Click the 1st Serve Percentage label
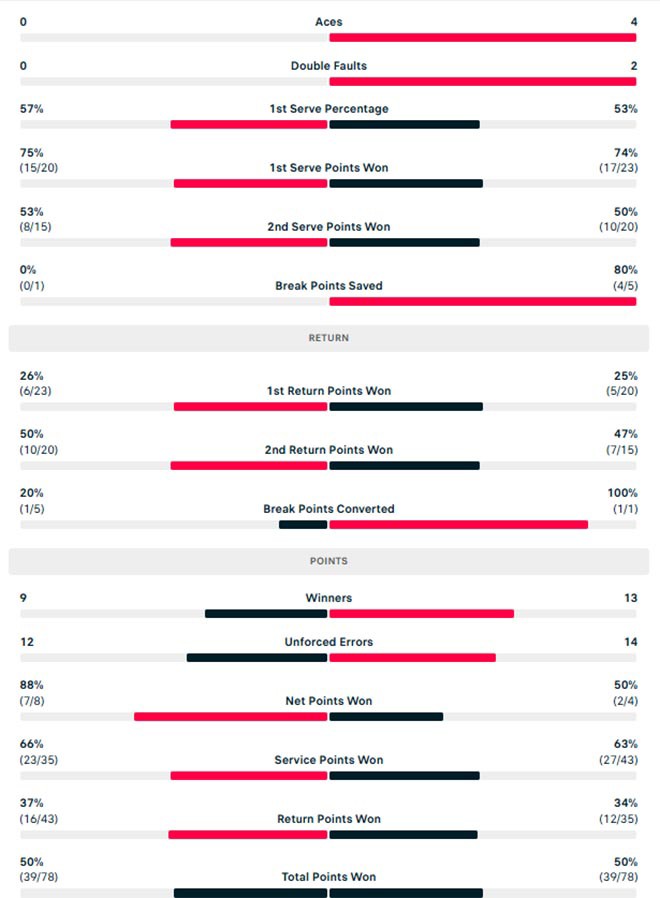660x898 pixels. 329,109
